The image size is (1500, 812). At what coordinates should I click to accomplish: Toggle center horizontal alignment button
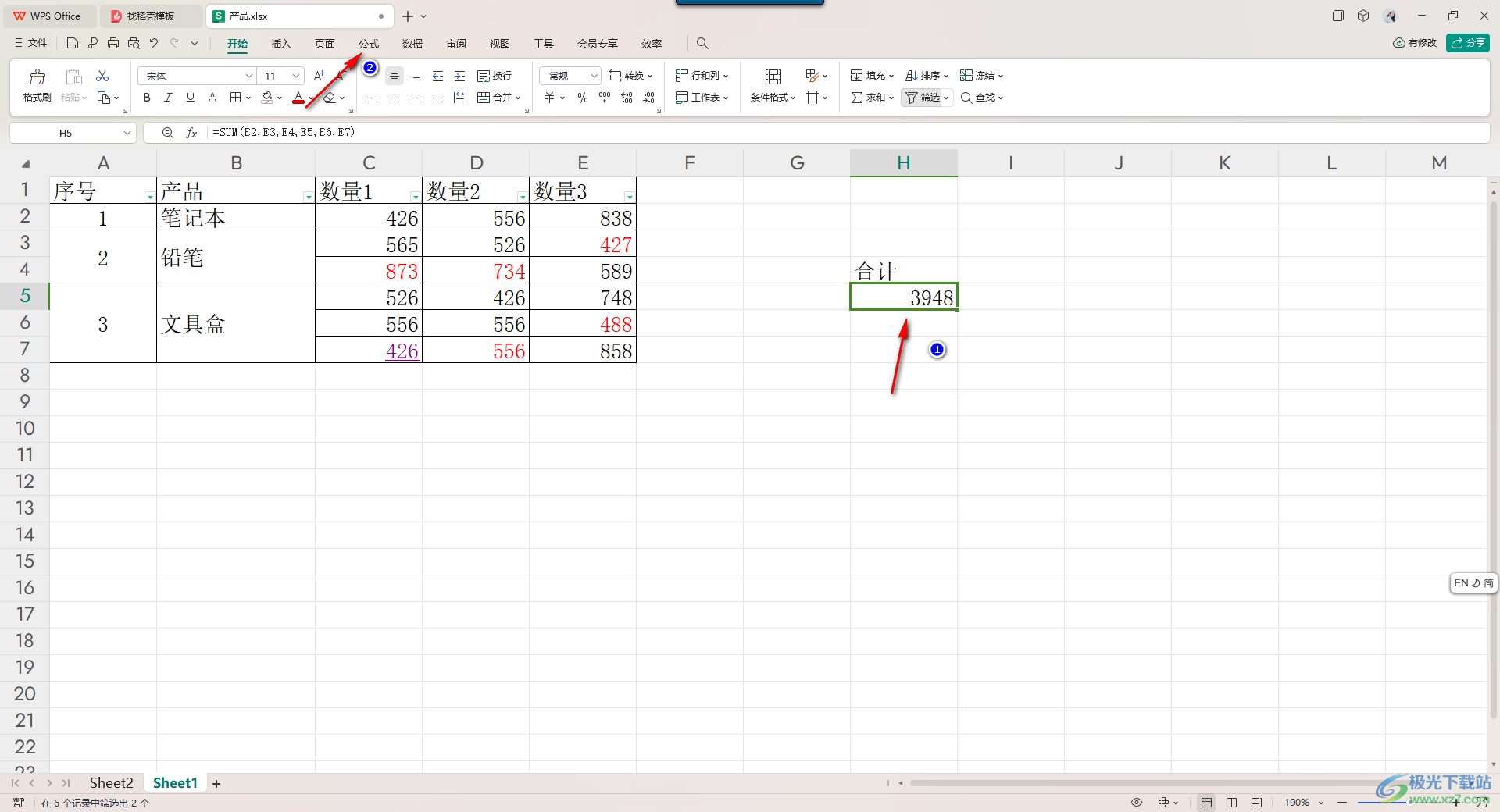coord(395,98)
